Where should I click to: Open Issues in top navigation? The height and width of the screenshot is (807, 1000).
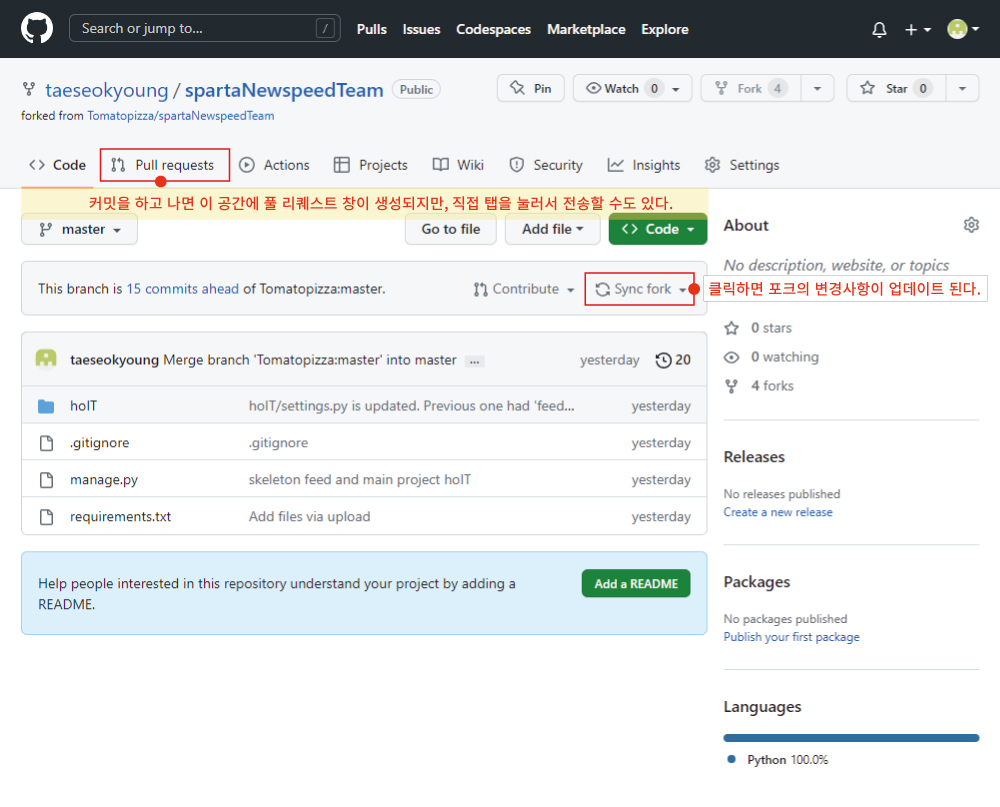[x=421, y=29]
